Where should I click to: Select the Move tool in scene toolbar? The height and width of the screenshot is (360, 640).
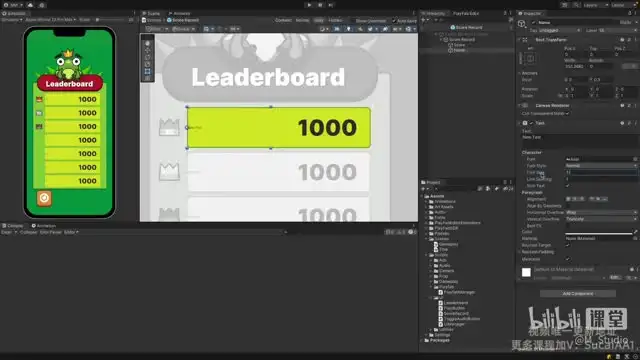[x=147, y=50]
